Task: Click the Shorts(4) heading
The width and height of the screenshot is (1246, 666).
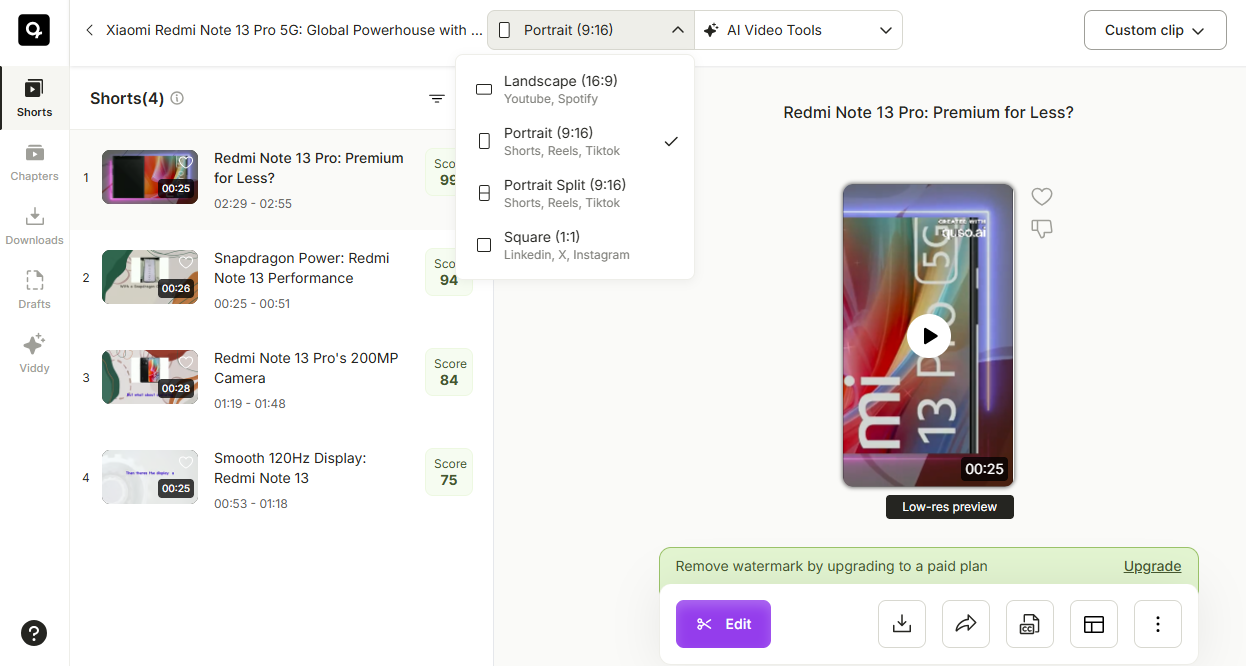Action: pyautogui.click(x=127, y=98)
